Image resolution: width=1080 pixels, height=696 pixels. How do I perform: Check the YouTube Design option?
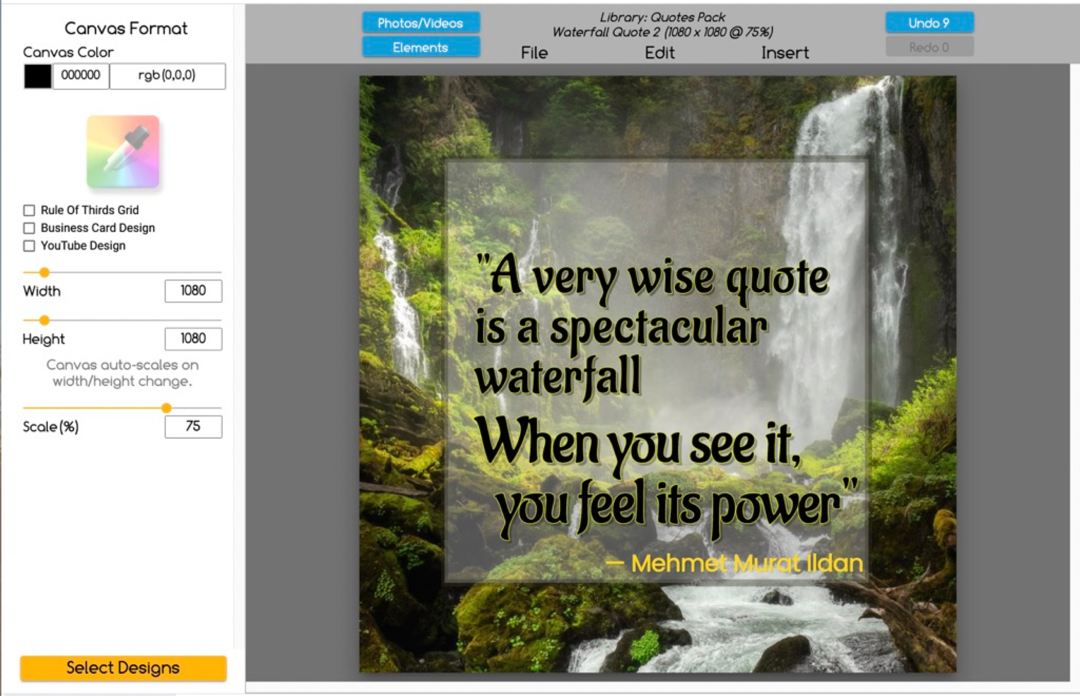coord(29,246)
